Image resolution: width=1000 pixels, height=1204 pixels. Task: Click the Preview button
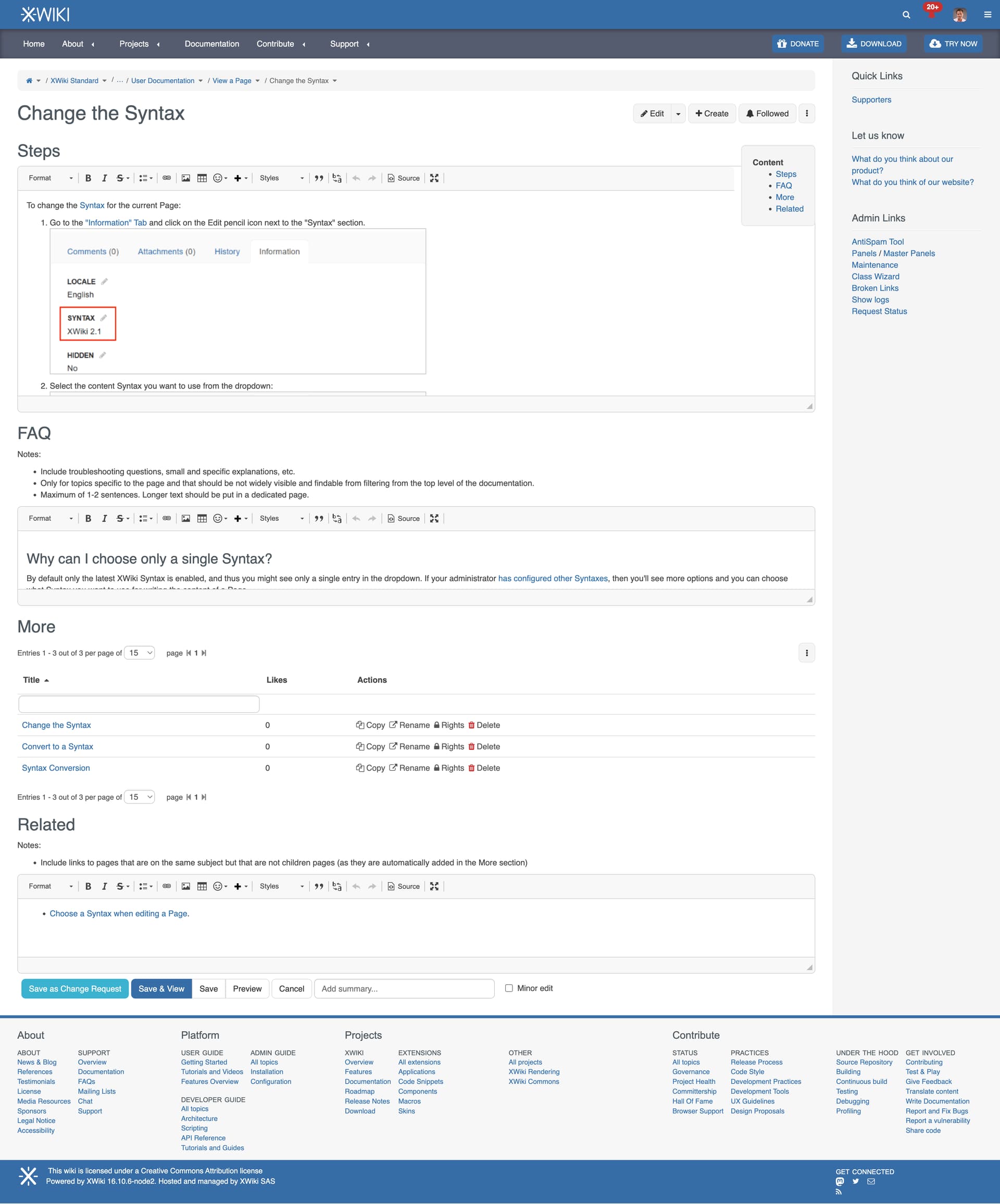point(247,989)
